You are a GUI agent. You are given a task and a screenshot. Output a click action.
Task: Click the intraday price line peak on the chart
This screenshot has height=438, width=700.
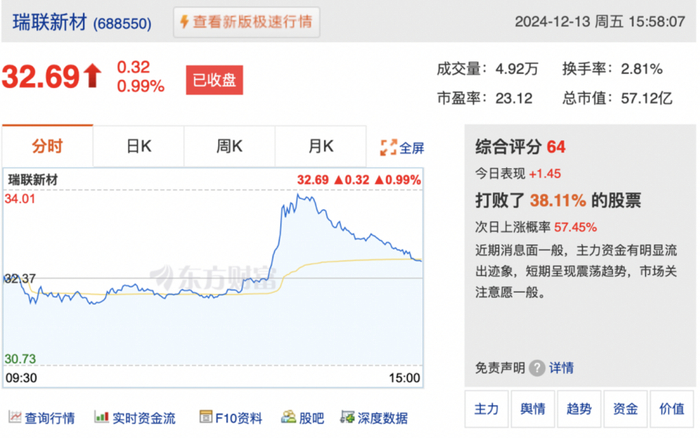[298, 195]
